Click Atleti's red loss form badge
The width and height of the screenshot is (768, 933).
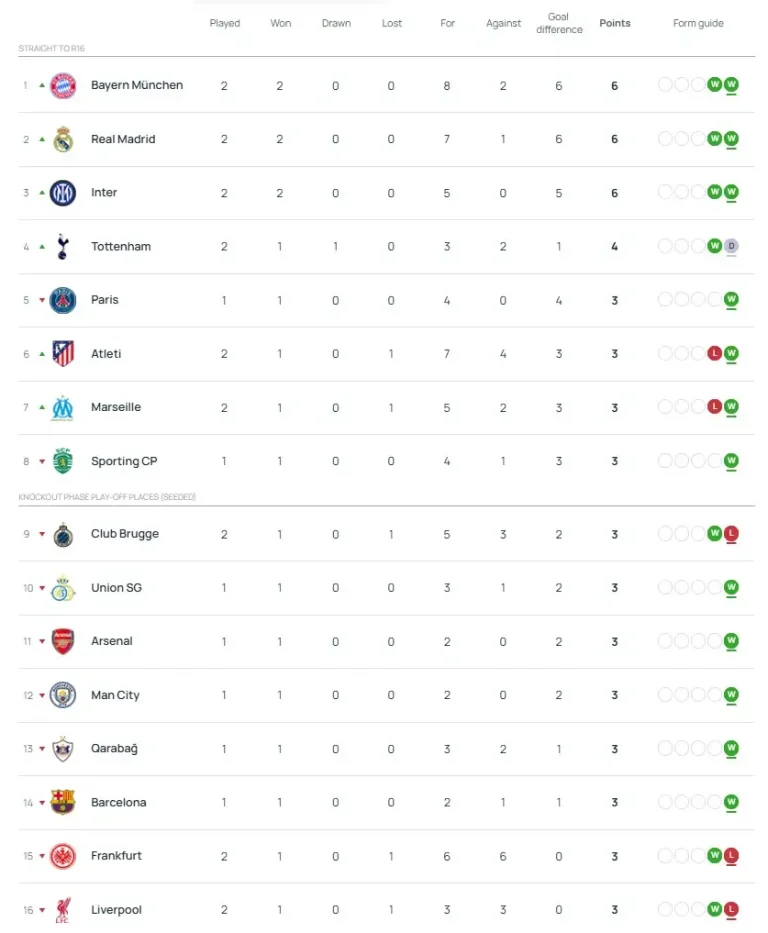[x=714, y=353]
